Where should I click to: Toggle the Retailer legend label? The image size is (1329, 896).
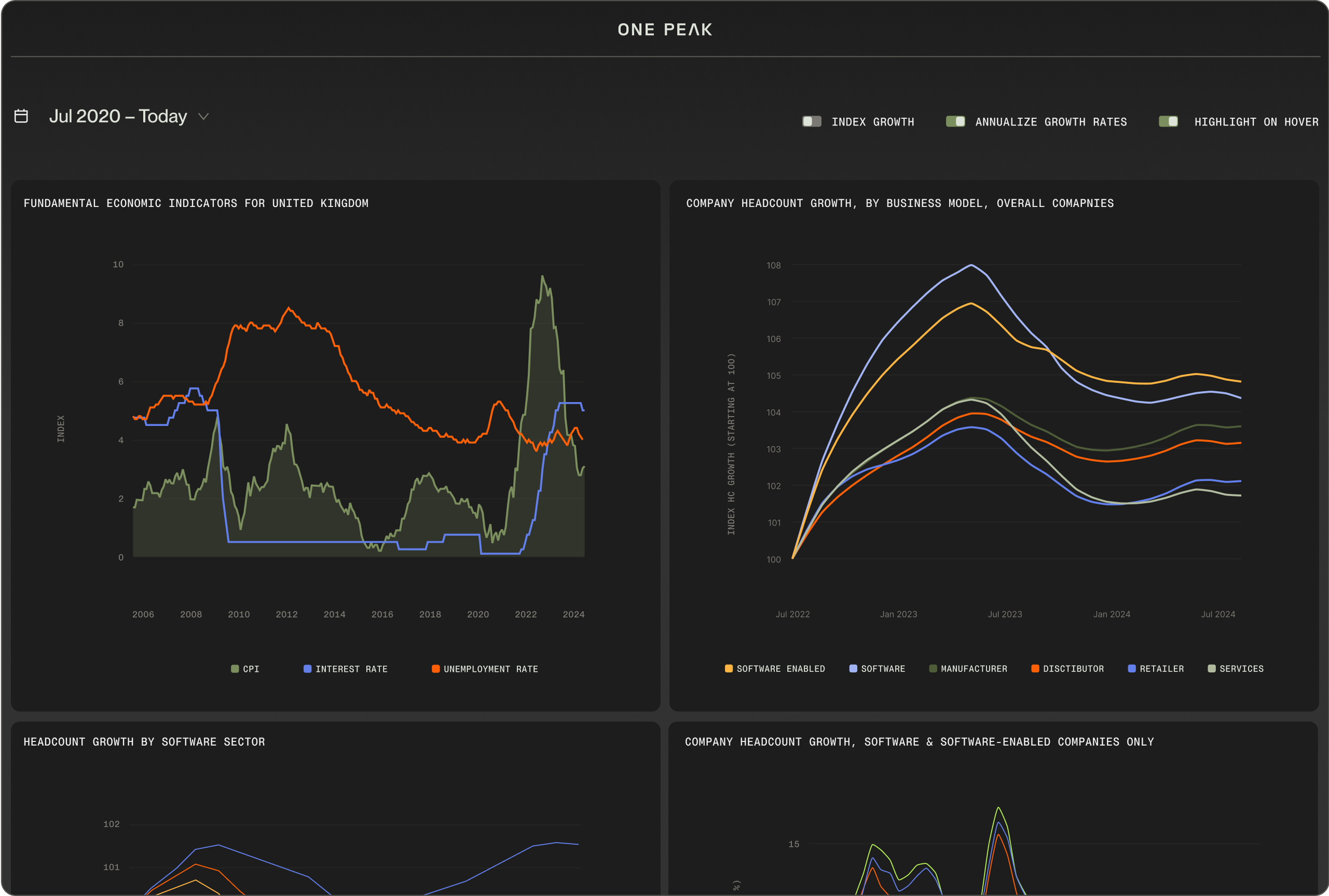(x=1162, y=669)
